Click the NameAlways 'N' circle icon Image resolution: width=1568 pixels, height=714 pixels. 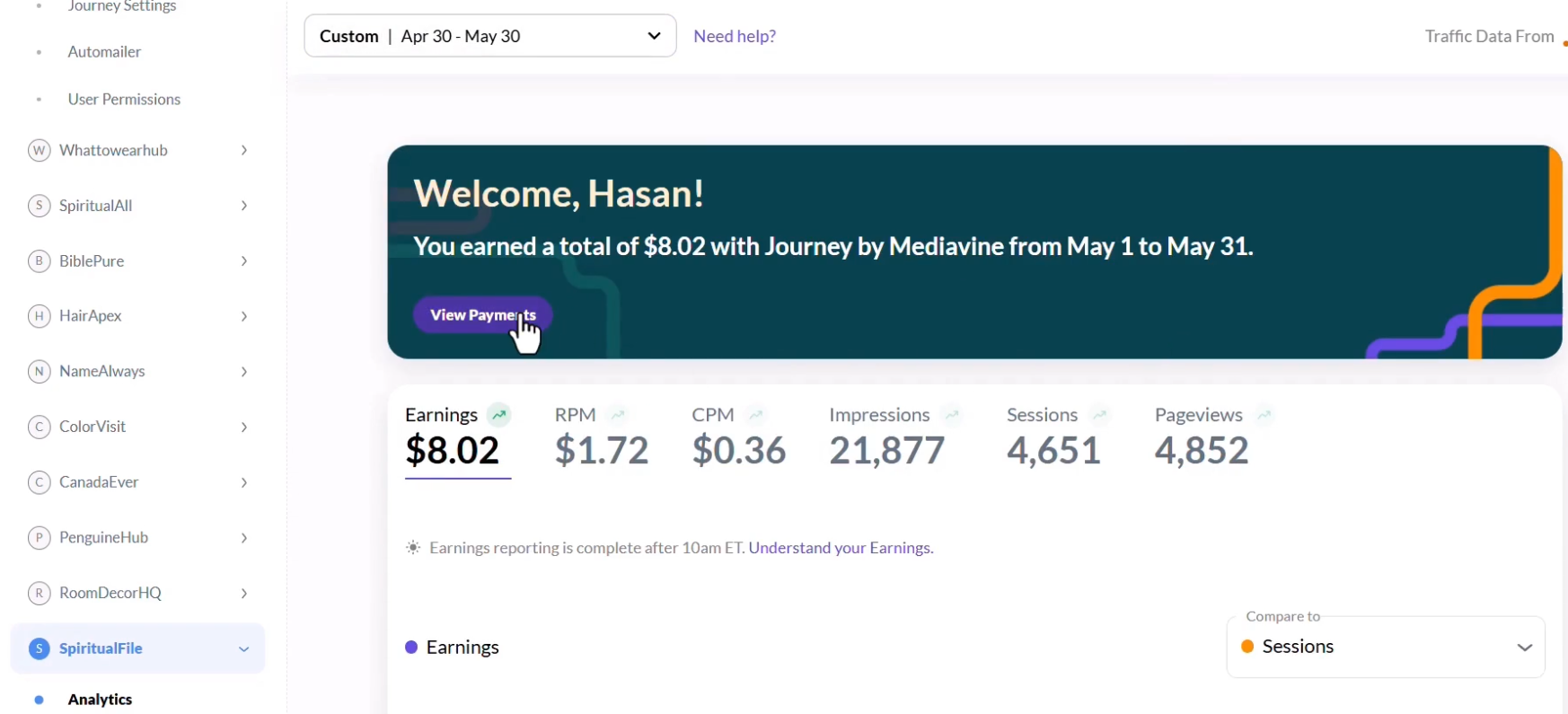pos(39,372)
